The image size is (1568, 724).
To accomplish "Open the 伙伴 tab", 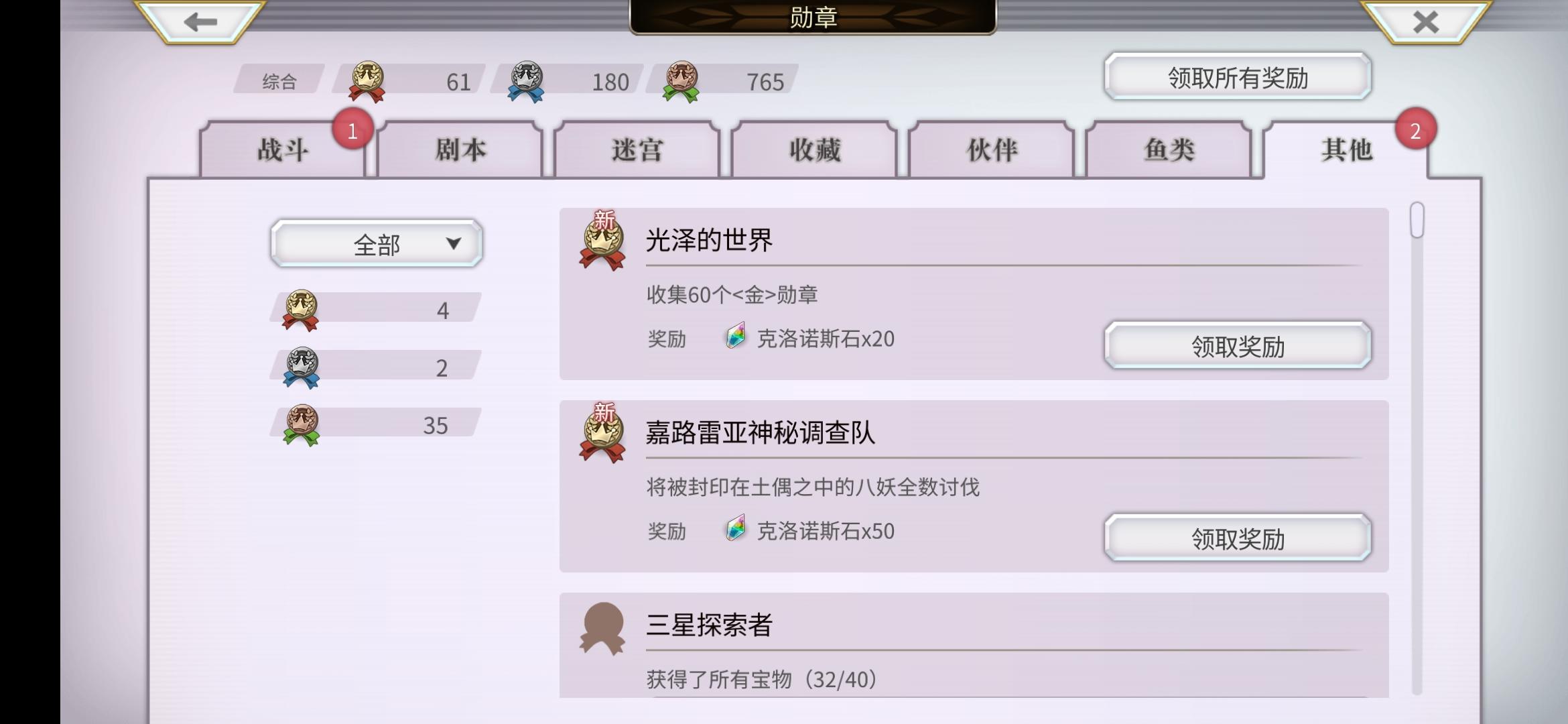I will click(x=992, y=149).
